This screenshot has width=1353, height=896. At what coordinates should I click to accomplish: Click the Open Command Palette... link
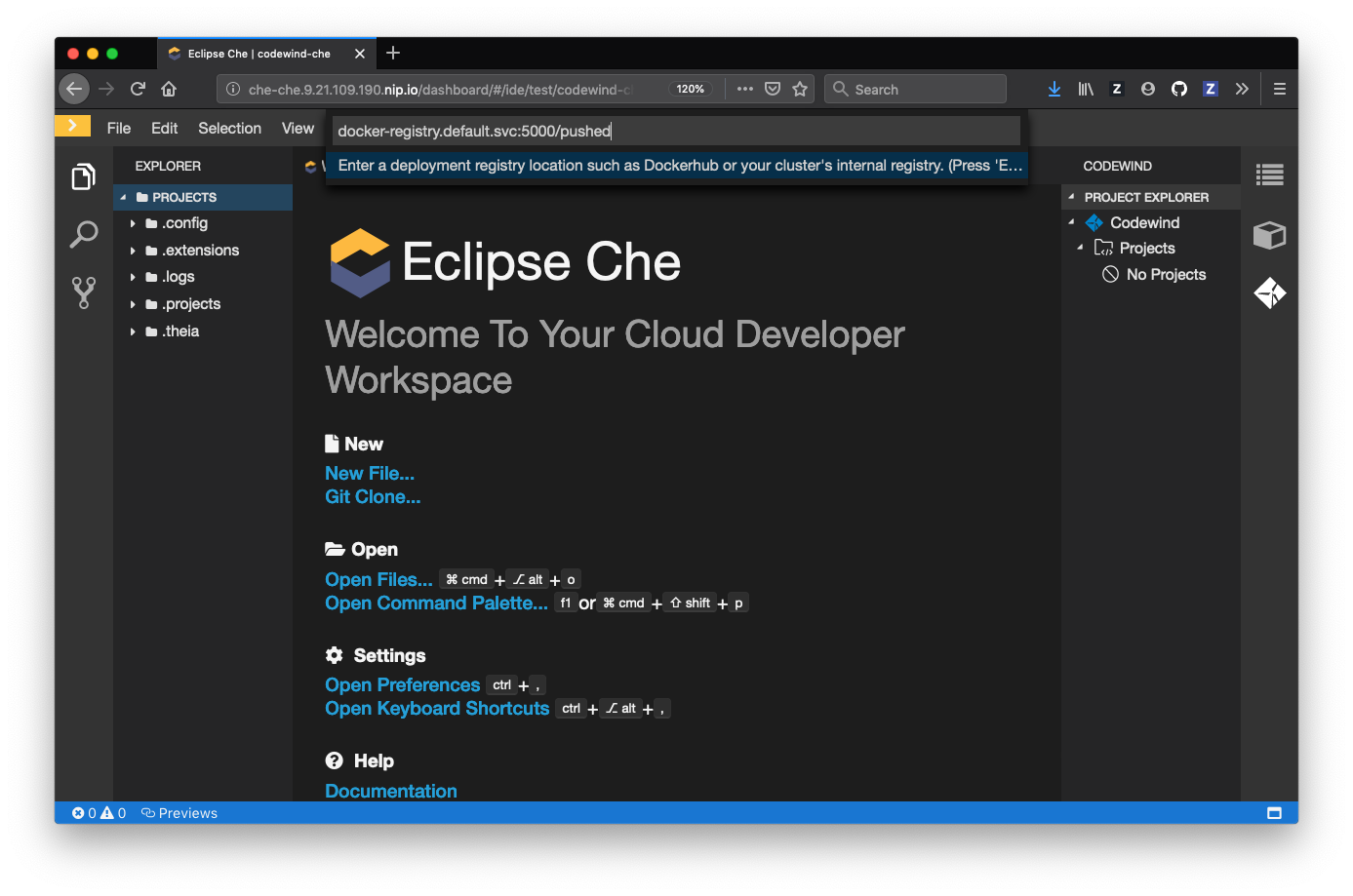click(436, 603)
